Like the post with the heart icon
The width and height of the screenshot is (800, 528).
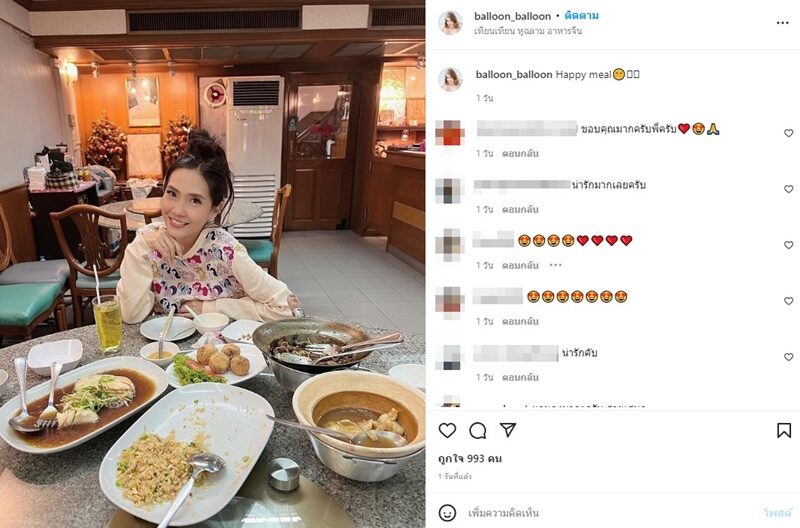[x=447, y=431]
